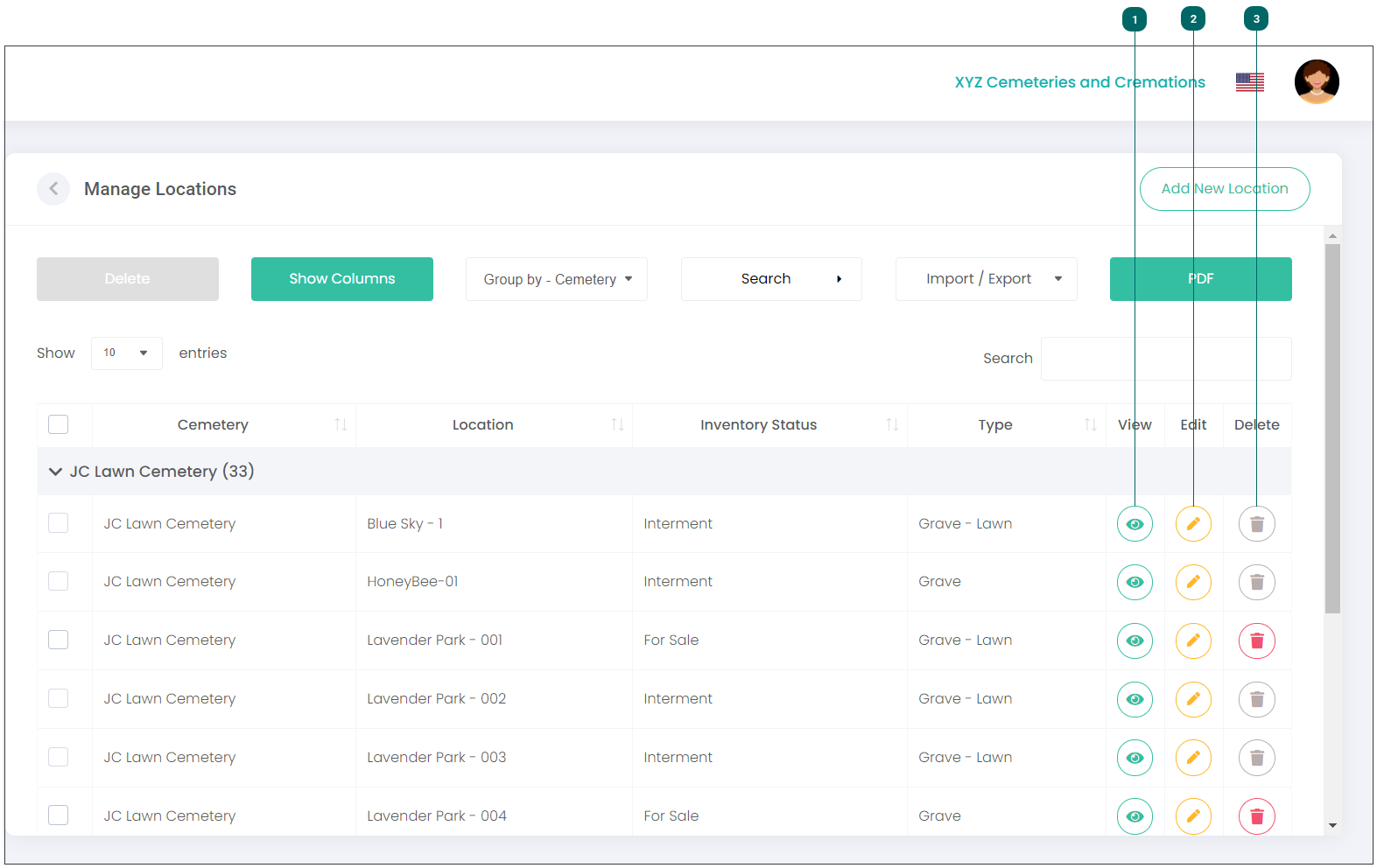
Task: View the Lavender Park - 001 location
Action: (1135, 640)
